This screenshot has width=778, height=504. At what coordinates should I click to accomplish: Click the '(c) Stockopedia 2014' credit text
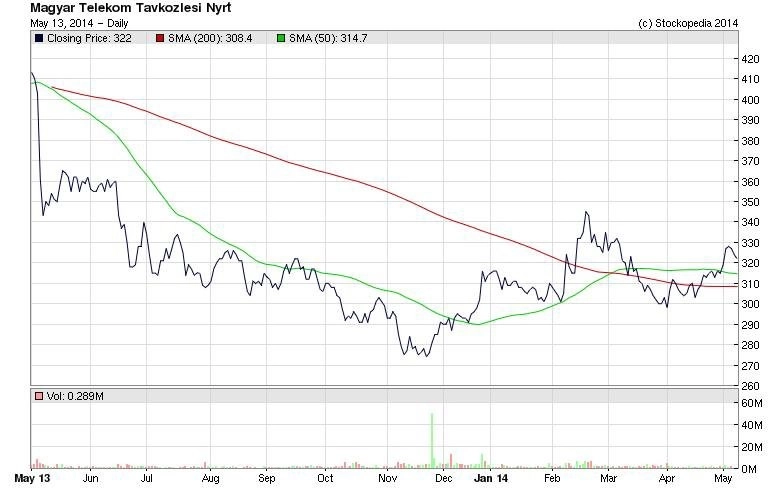[x=688, y=23]
